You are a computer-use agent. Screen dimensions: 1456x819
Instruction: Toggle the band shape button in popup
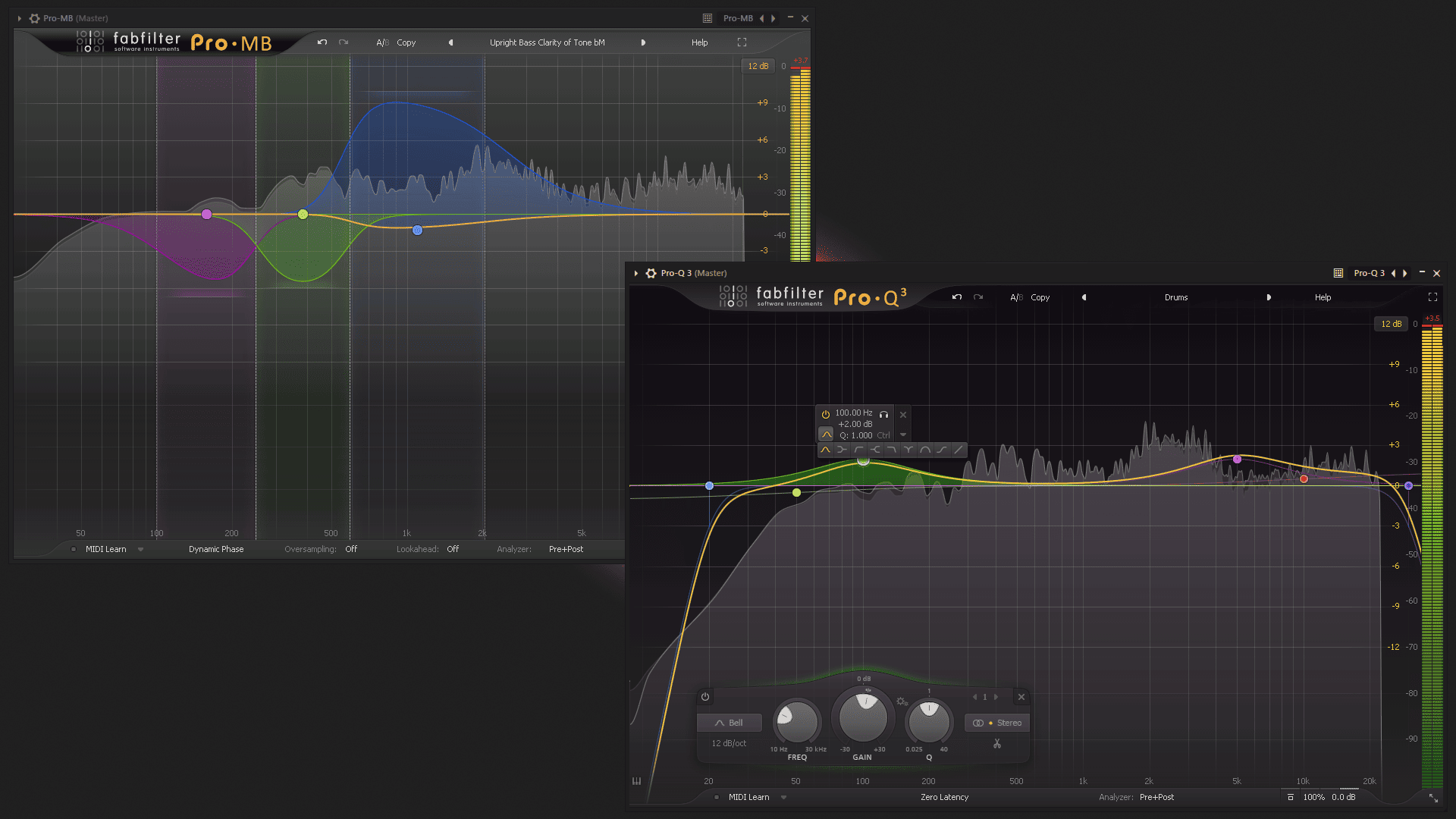(x=826, y=435)
